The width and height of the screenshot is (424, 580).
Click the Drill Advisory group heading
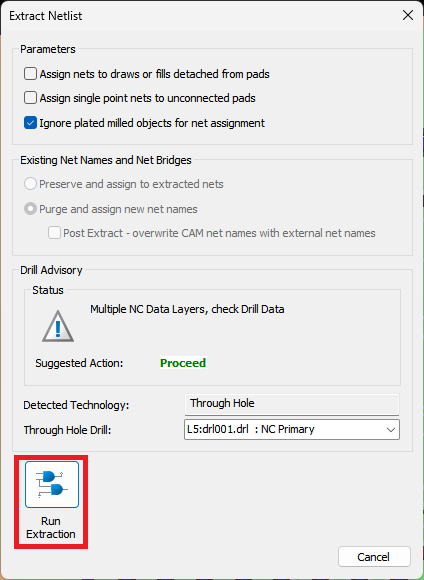pos(51,270)
